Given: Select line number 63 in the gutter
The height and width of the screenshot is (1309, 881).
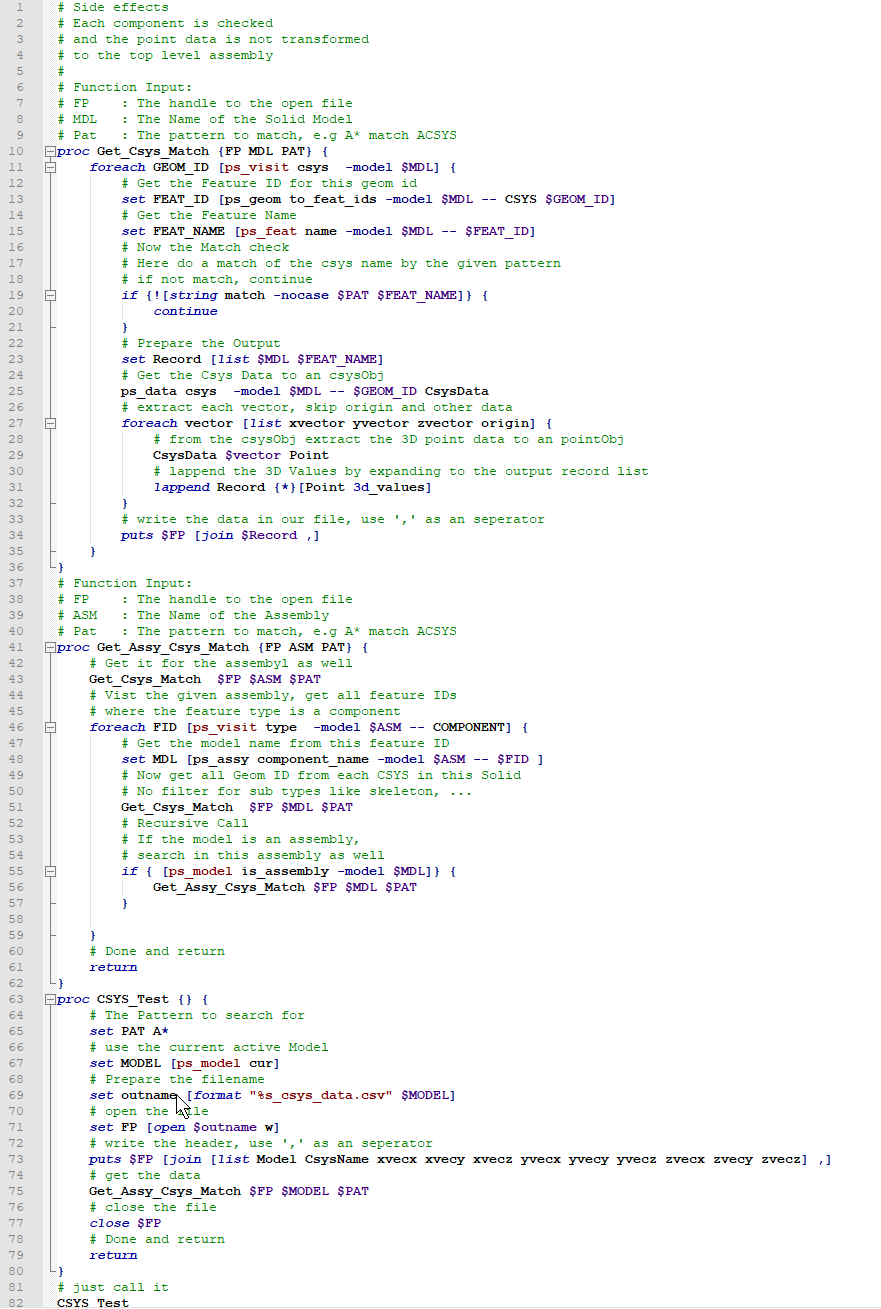Looking at the screenshot, I should (14, 998).
